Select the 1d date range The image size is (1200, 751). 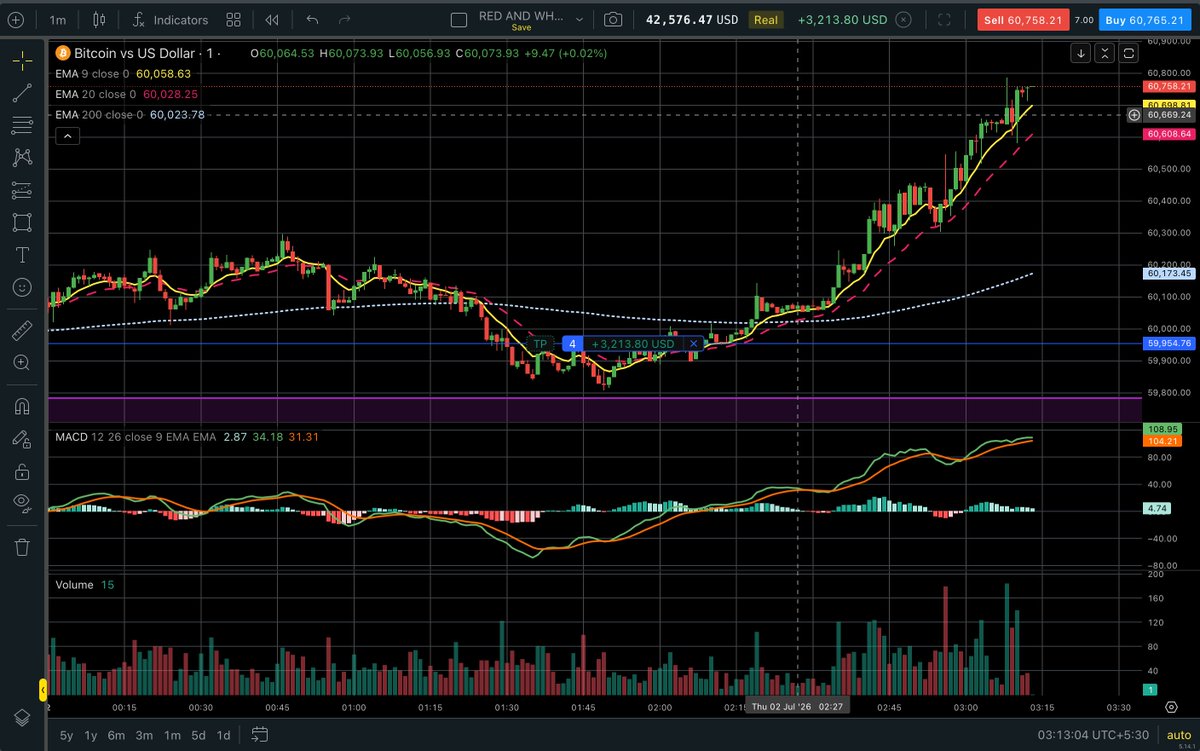pyautogui.click(x=224, y=735)
